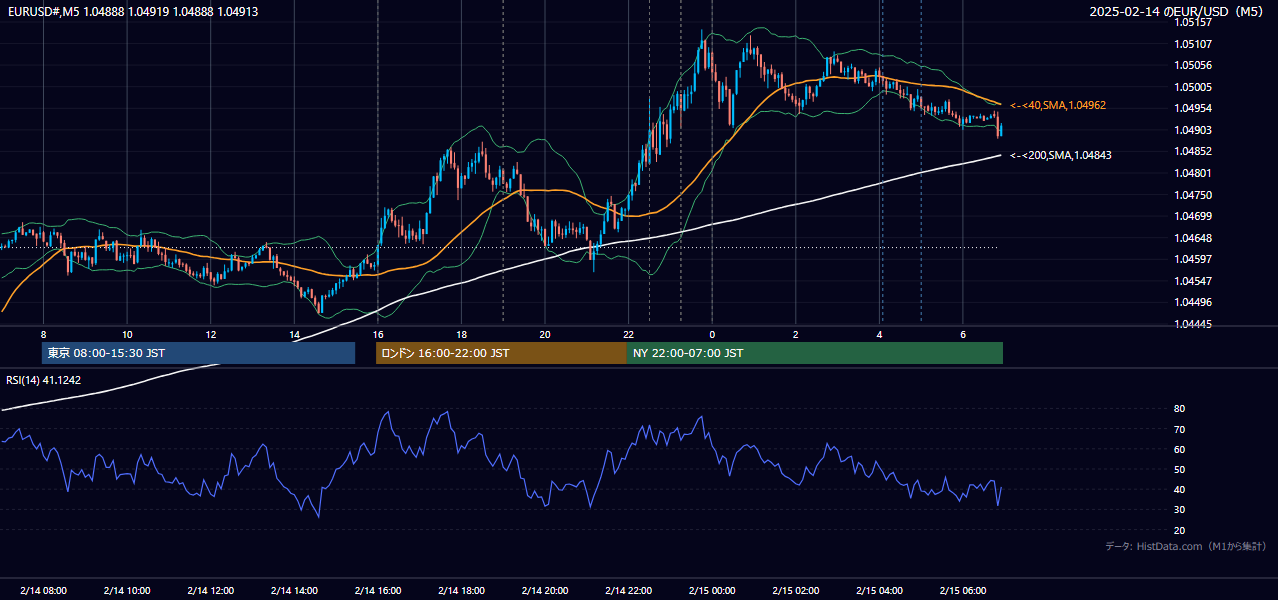The width and height of the screenshot is (1278, 600).
Task: Click price level 1.04801 on the axis
Action: (1192, 173)
